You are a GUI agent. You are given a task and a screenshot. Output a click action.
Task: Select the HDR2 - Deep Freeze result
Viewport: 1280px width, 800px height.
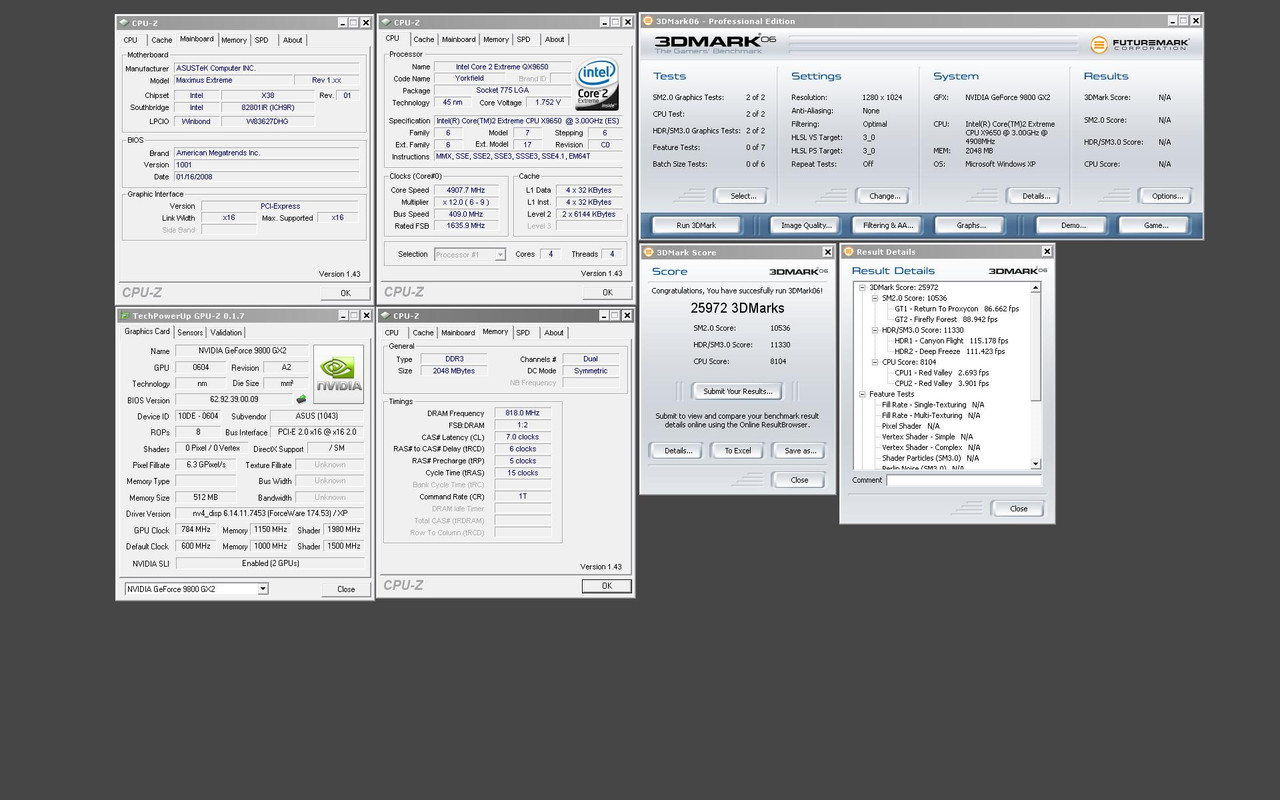[949, 351]
